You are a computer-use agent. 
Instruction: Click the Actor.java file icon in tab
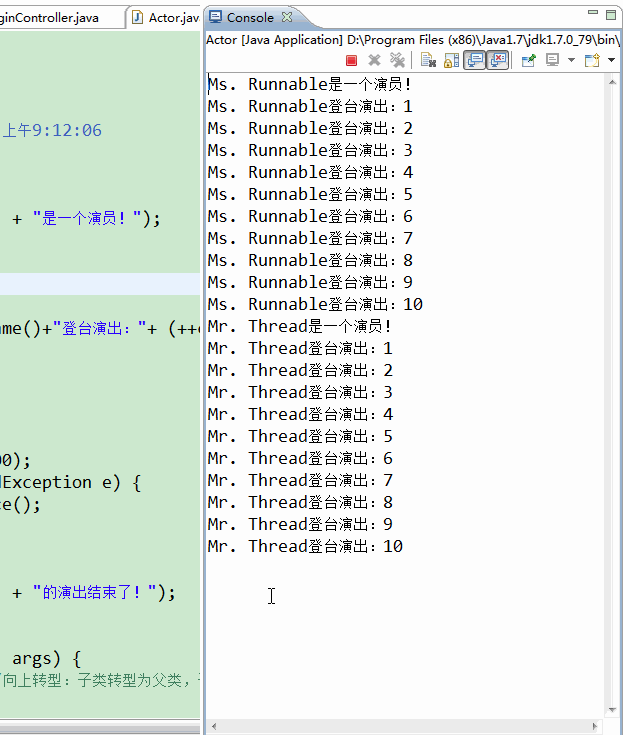coord(137,17)
